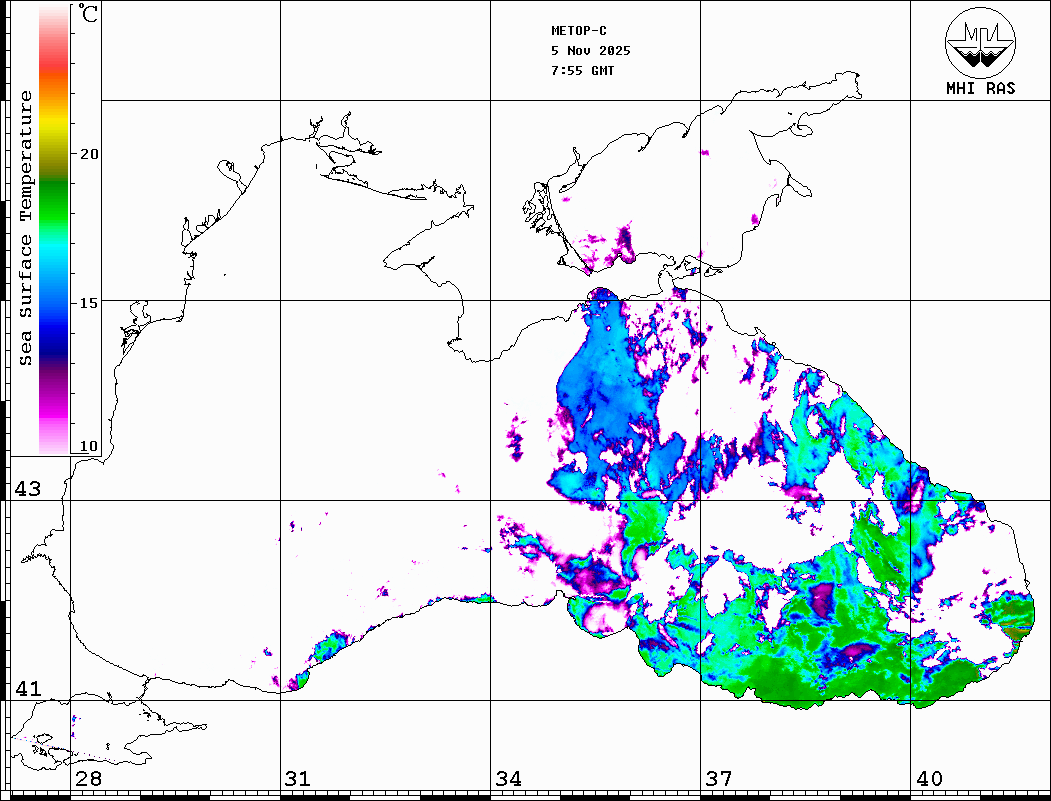This screenshot has width=1051, height=801.
Task: Click the longitude label 31
Action: click(x=298, y=779)
